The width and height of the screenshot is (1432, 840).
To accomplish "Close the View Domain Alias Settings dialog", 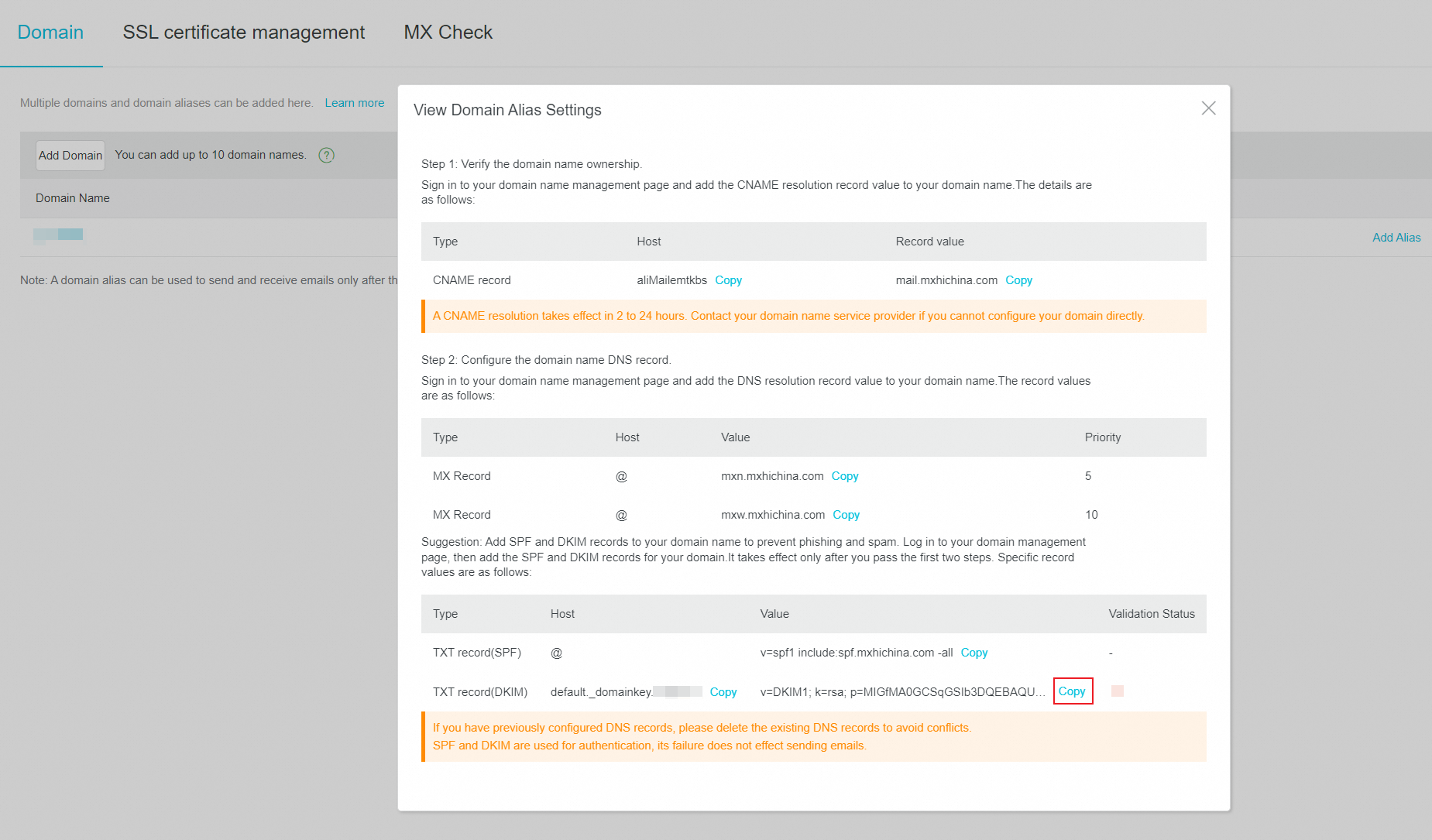I will pyautogui.click(x=1208, y=108).
